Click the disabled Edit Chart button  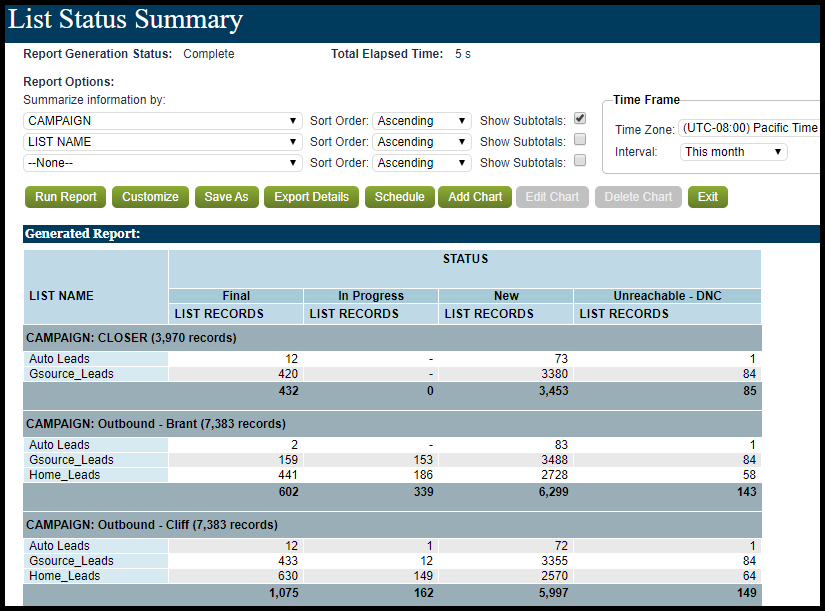[x=552, y=197]
